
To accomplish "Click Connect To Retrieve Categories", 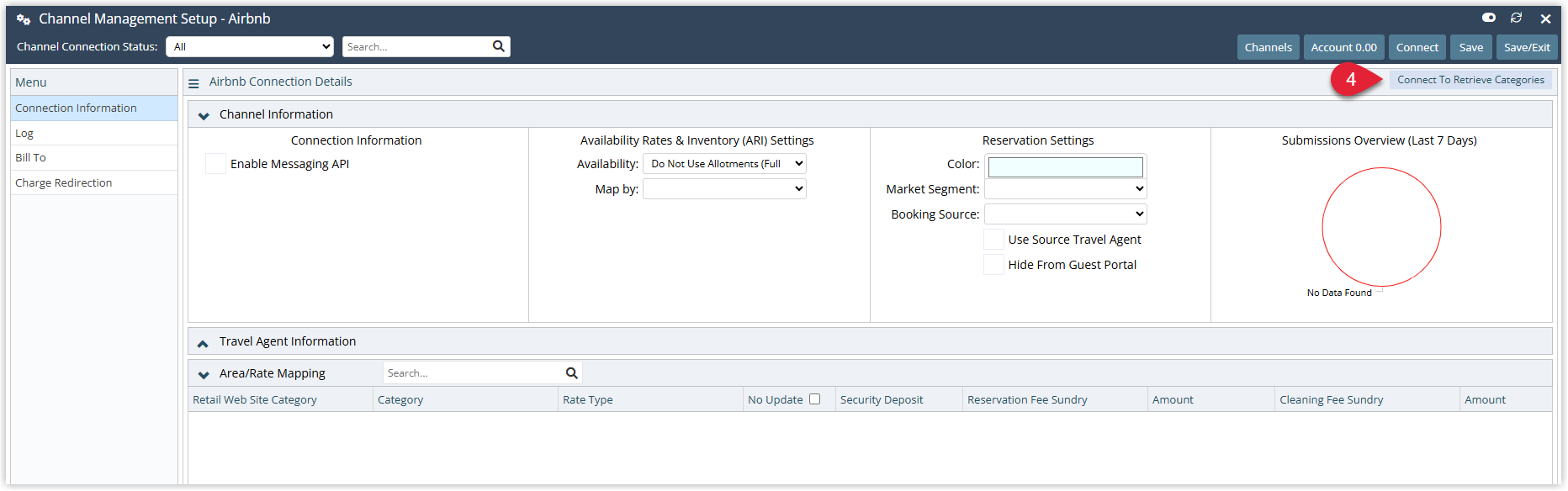I will point(1470,80).
